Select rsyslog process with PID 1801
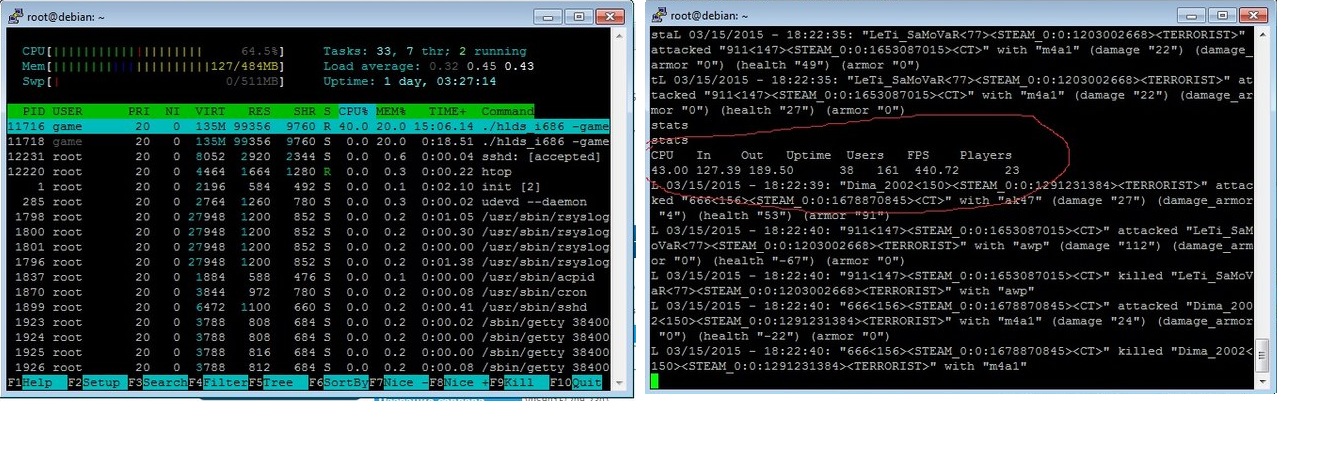 coord(308,247)
